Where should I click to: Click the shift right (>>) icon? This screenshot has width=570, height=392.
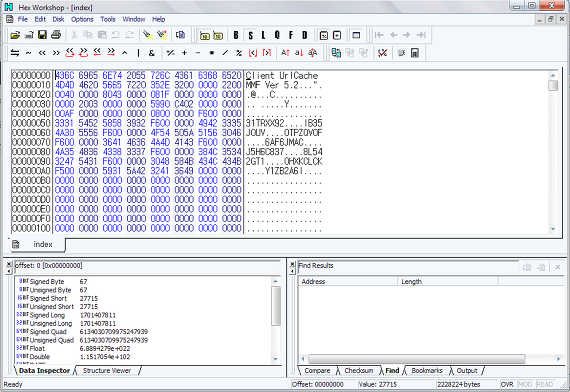[x=56, y=53]
